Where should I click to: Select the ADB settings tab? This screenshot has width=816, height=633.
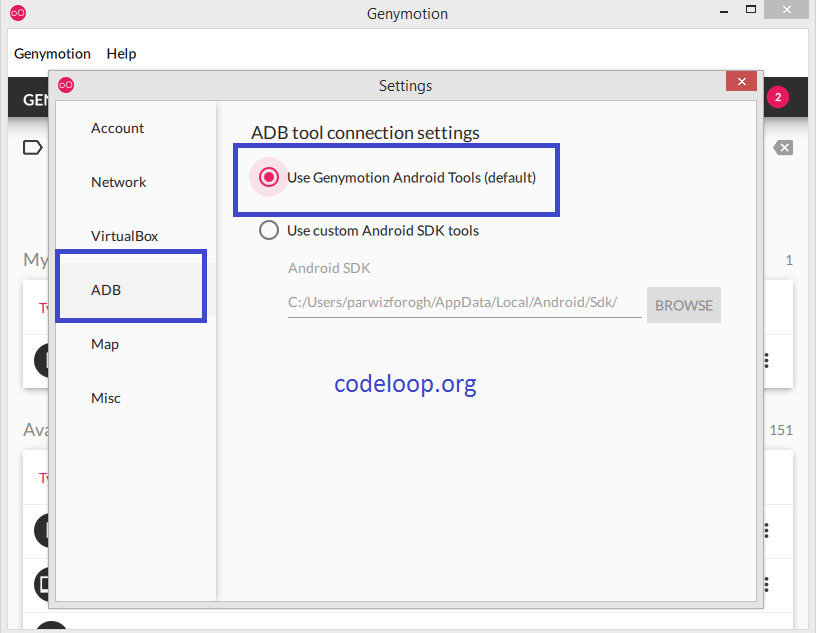(106, 290)
